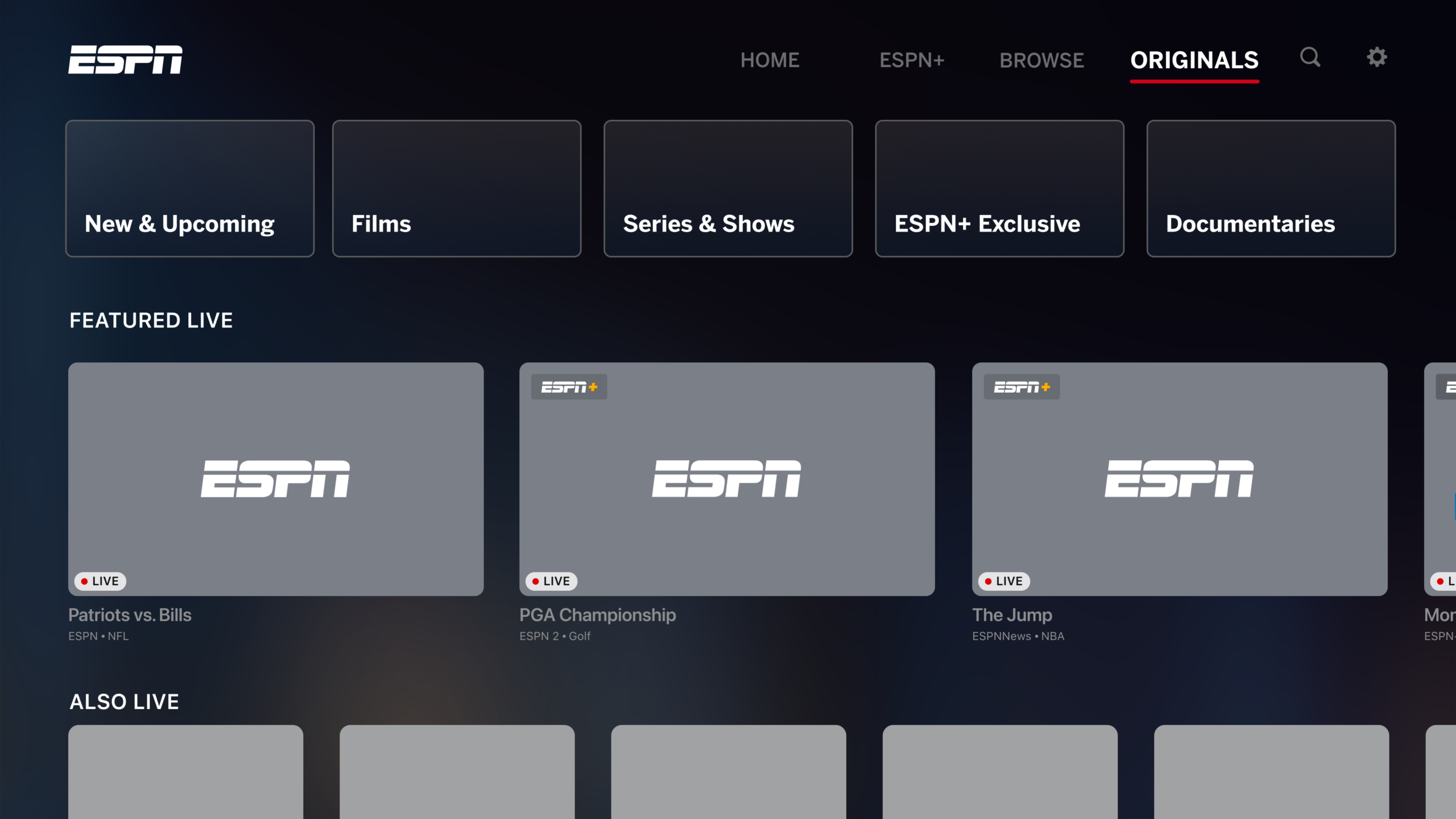Click the LIVE badge on Patriots vs. Bills
The width and height of the screenshot is (1456, 819).
100,581
